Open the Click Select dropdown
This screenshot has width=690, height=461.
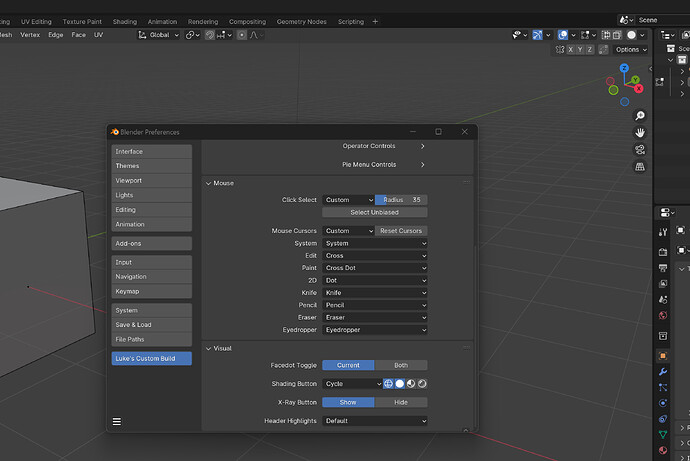click(x=349, y=200)
